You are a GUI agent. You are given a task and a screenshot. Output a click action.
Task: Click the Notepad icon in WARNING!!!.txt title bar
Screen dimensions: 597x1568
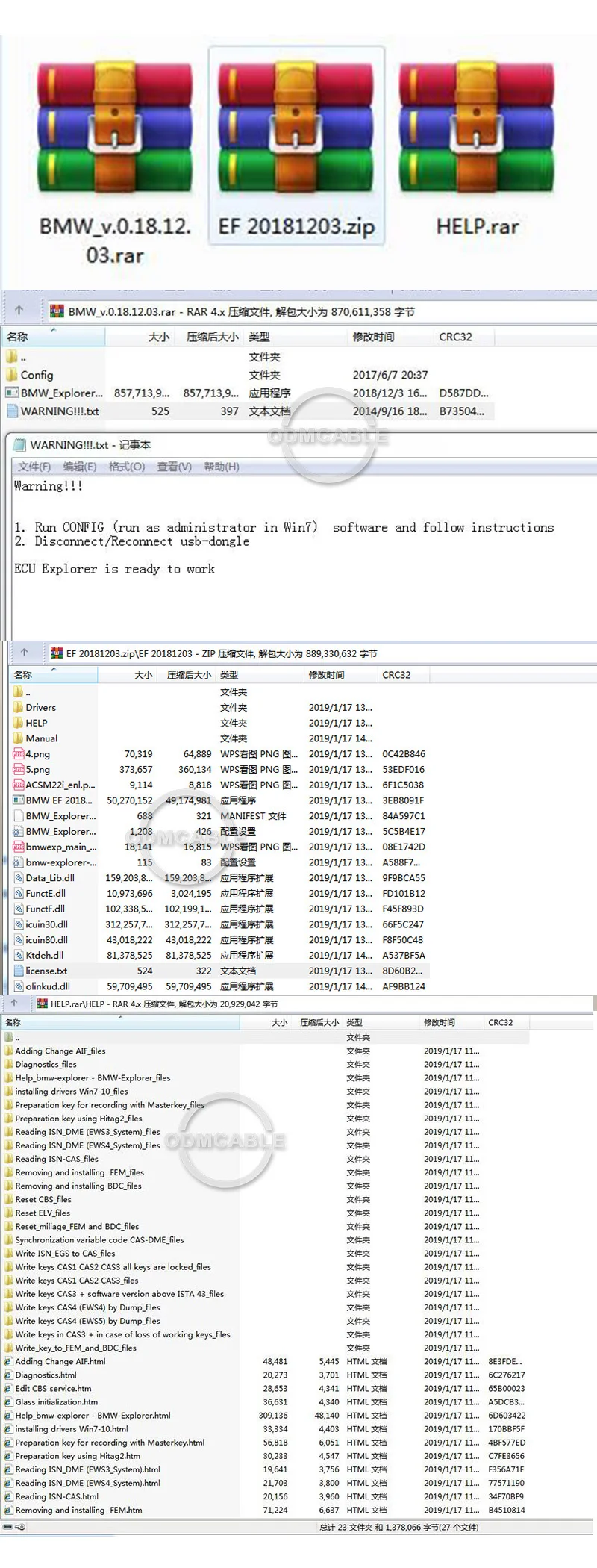pyautogui.click(x=19, y=444)
